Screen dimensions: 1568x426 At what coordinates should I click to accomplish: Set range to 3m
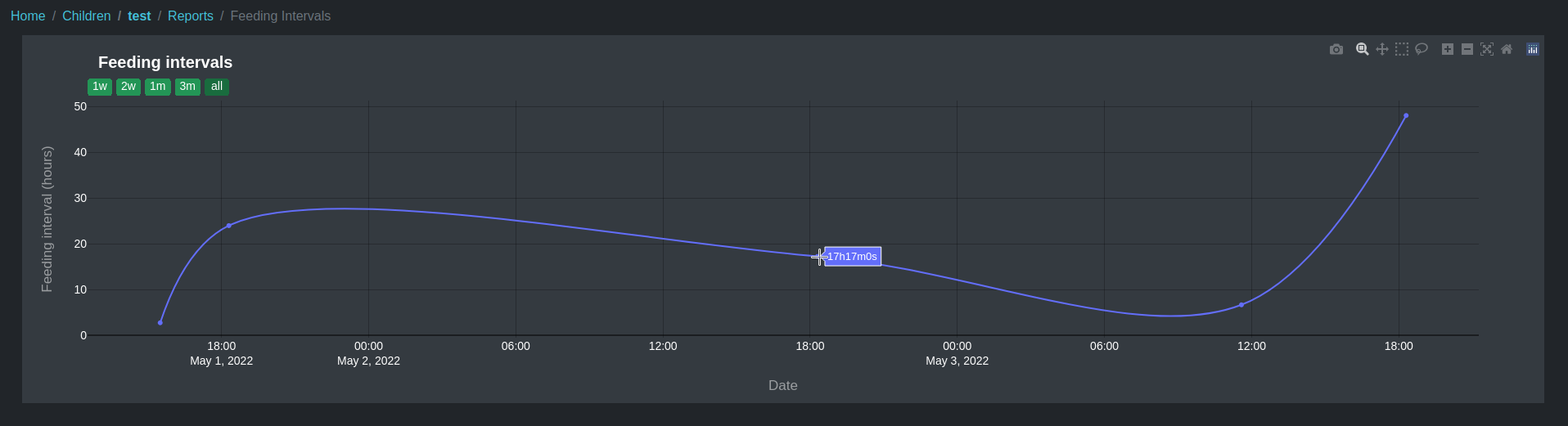tap(187, 87)
